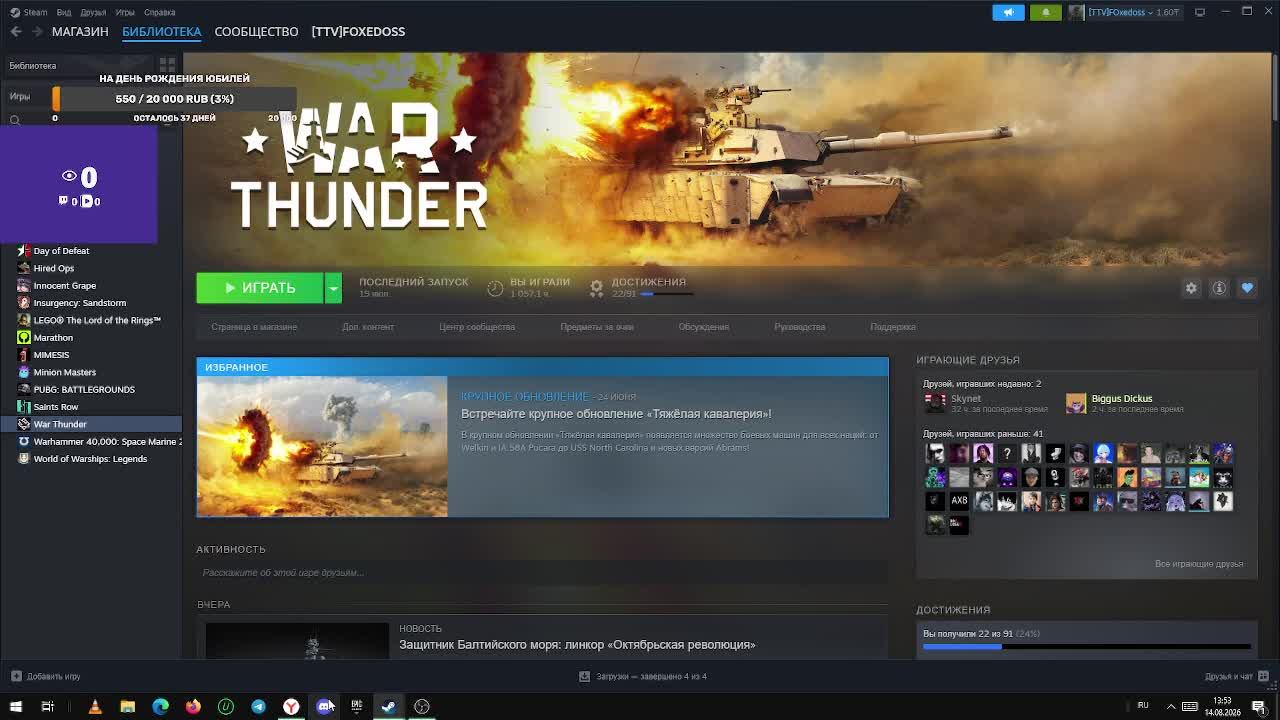Open friend Biggus Dickus avatar
Image resolution: width=1280 pixels, height=720 pixels.
[1076, 403]
